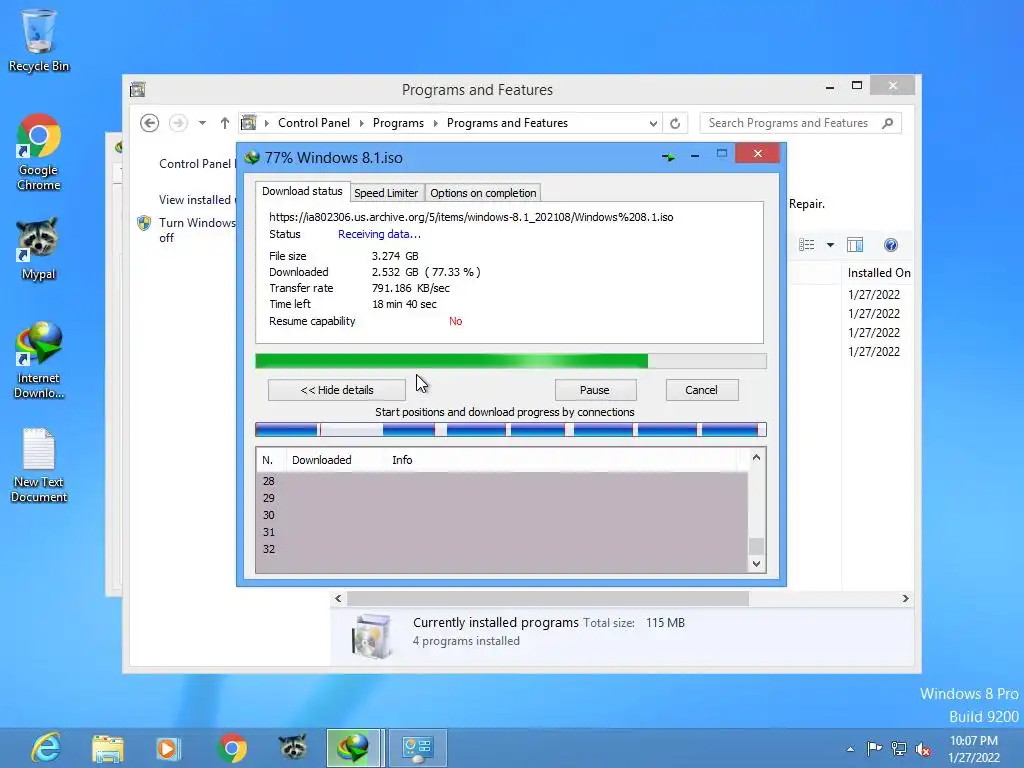1024x768 pixels.
Task: Click the IDM title bar green arrow icon
Action: pyautogui.click(x=669, y=157)
